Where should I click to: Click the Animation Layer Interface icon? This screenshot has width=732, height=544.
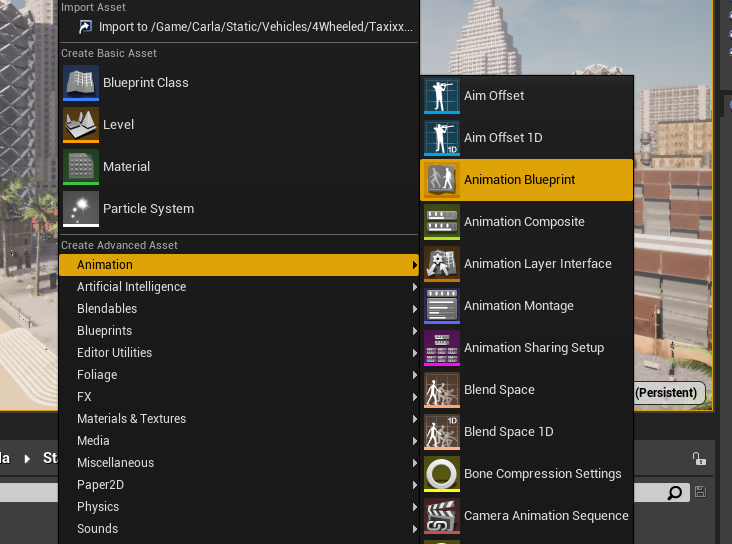coord(442,264)
